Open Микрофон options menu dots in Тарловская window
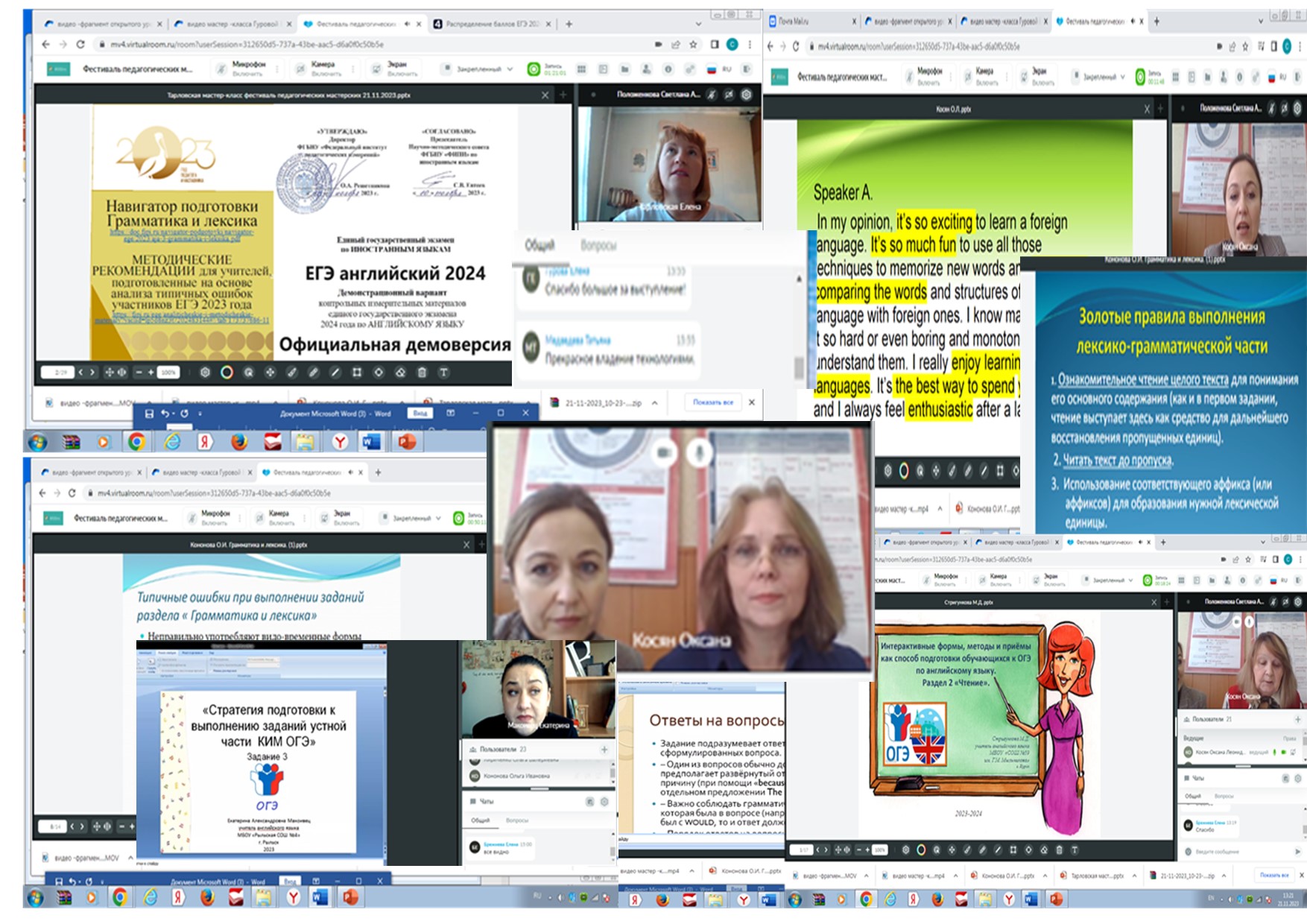The image size is (1307, 924). [276, 69]
